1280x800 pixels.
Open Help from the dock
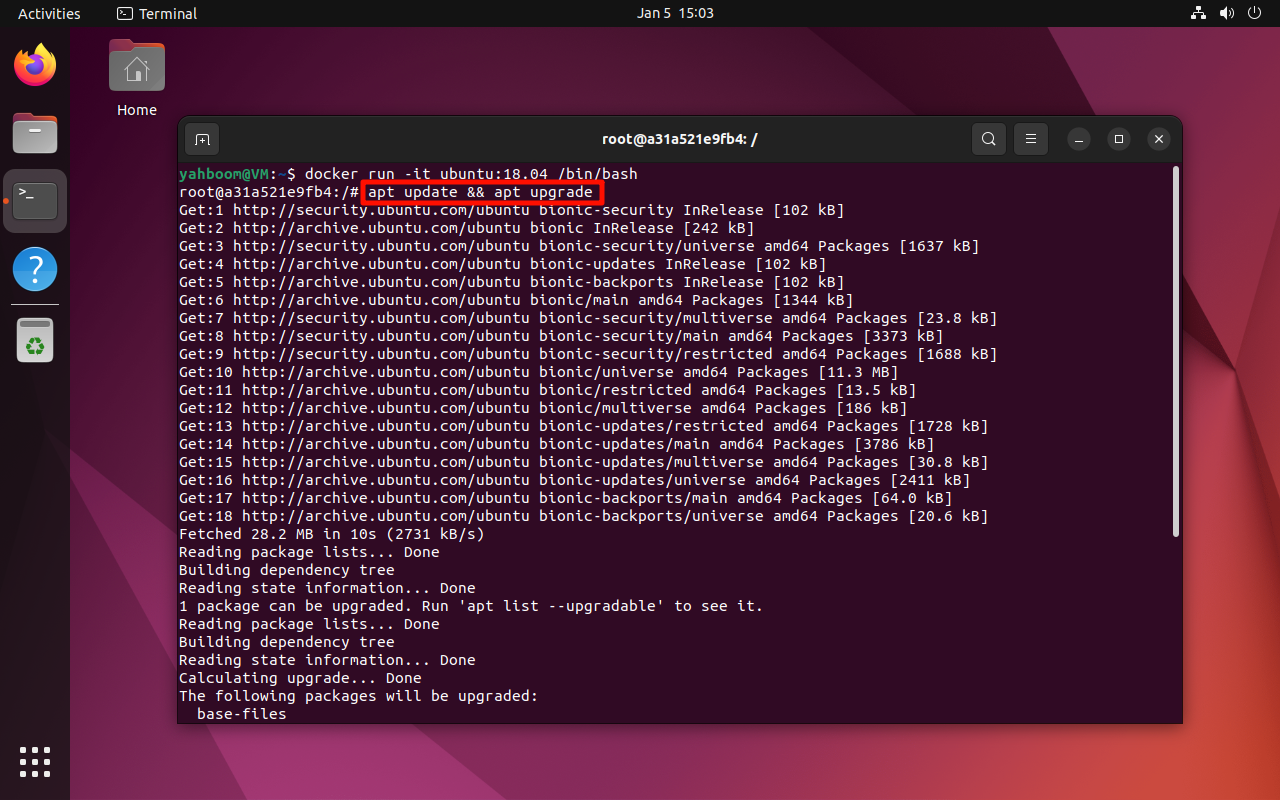pyautogui.click(x=35, y=269)
